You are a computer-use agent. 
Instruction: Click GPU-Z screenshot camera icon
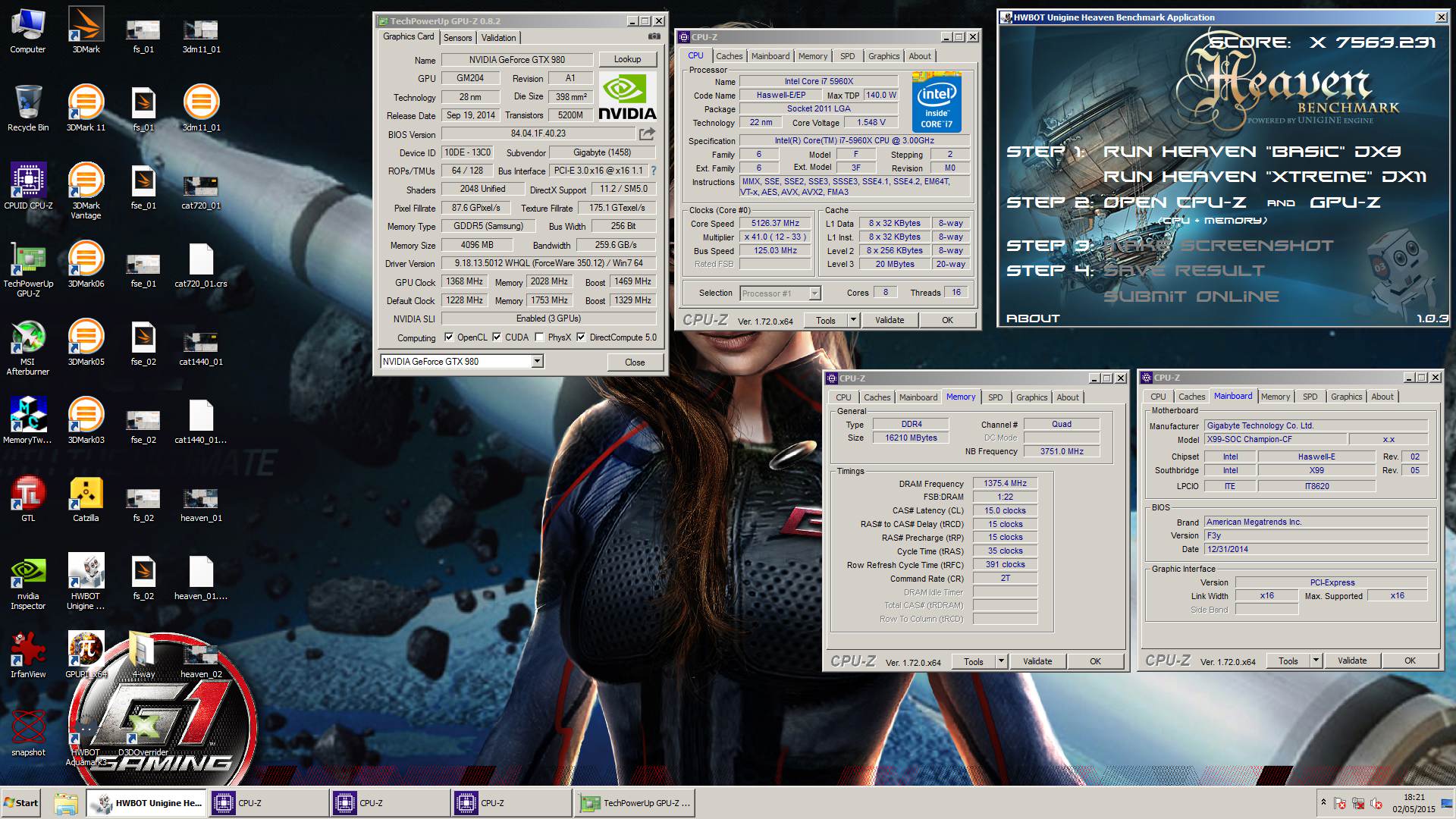654,36
